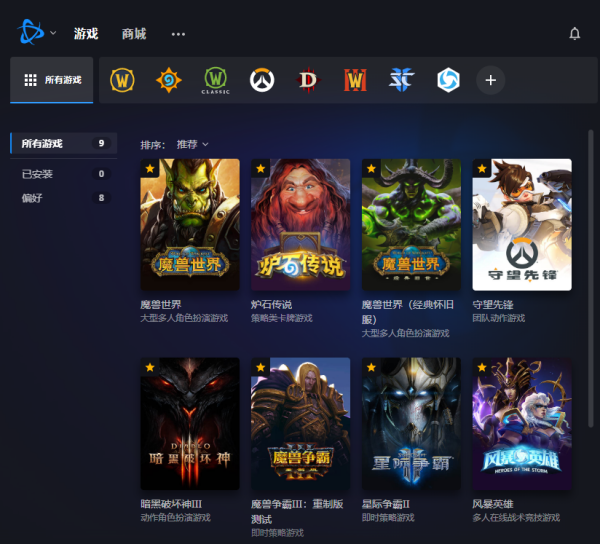
Task: Select the 所有游戏 grid tab
Action: click(52, 80)
